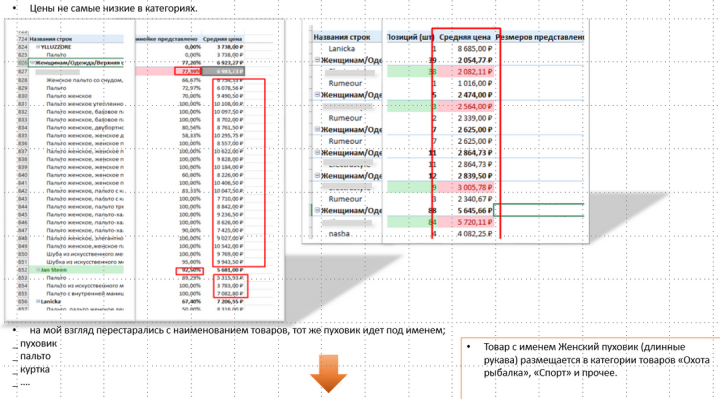The height and width of the screenshot is (399, 720).
Task: Select 'Размеров представлено' column header
Action: pos(540,37)
